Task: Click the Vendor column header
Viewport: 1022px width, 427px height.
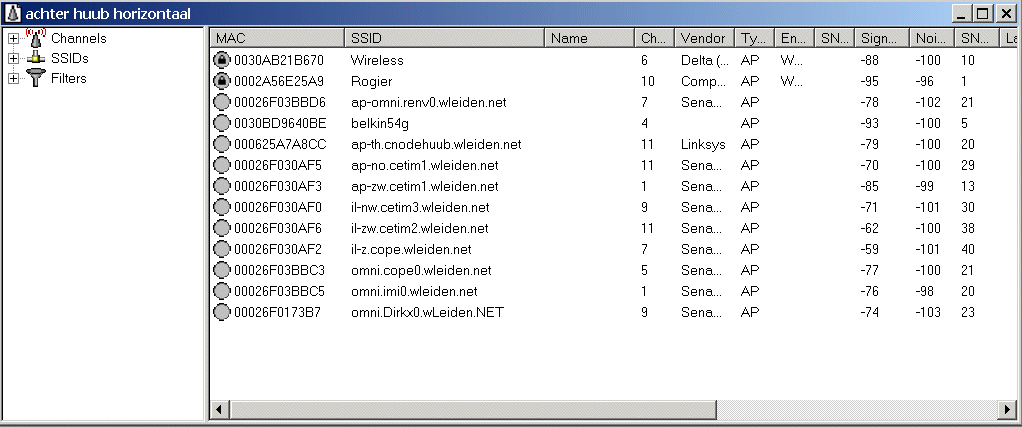Action: [704, 38]
